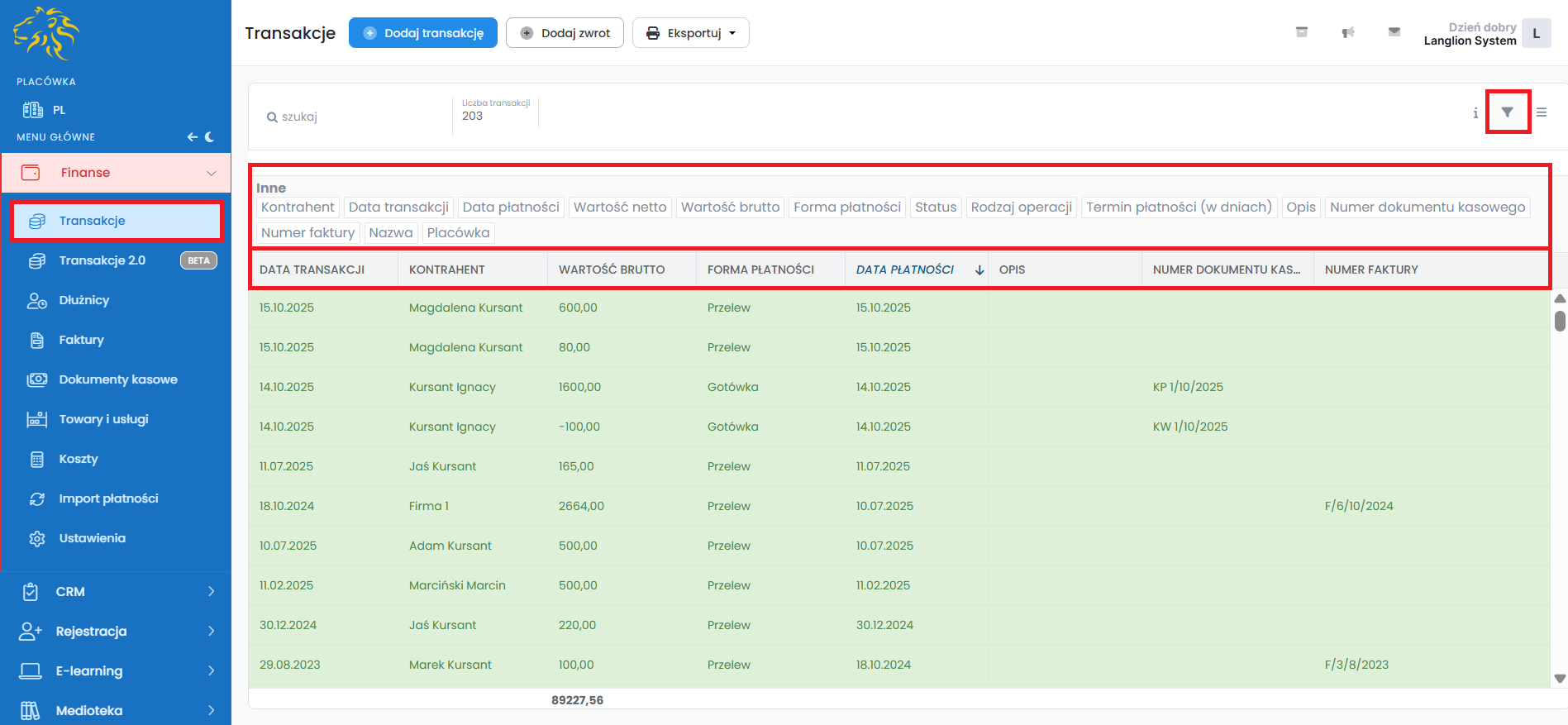
Task: Click the Dodaj transakcję button
Action: (422, 33)
